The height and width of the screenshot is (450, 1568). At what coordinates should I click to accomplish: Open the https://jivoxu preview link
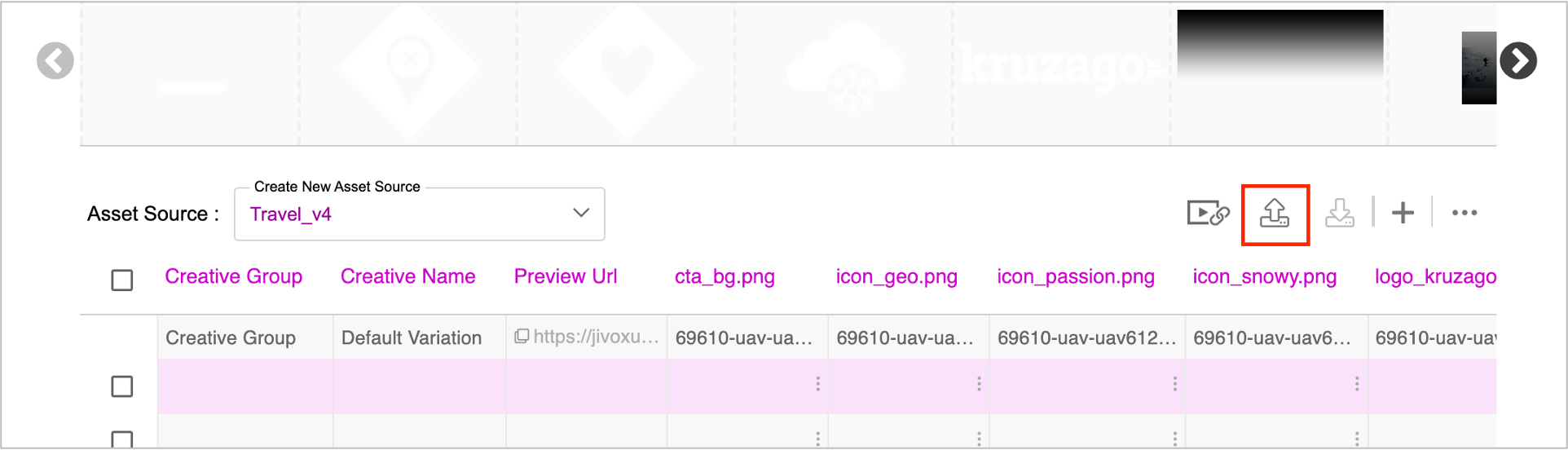pyautogui.click(x=597, y=336)
